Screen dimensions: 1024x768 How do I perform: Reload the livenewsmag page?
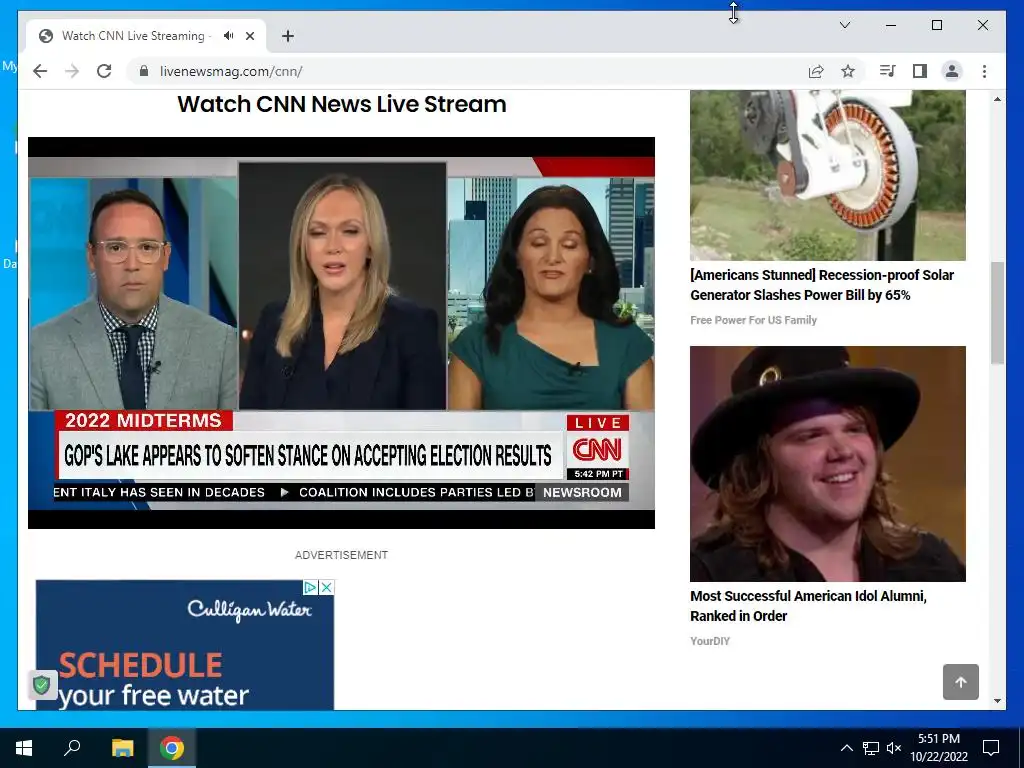tap(104, 71)
